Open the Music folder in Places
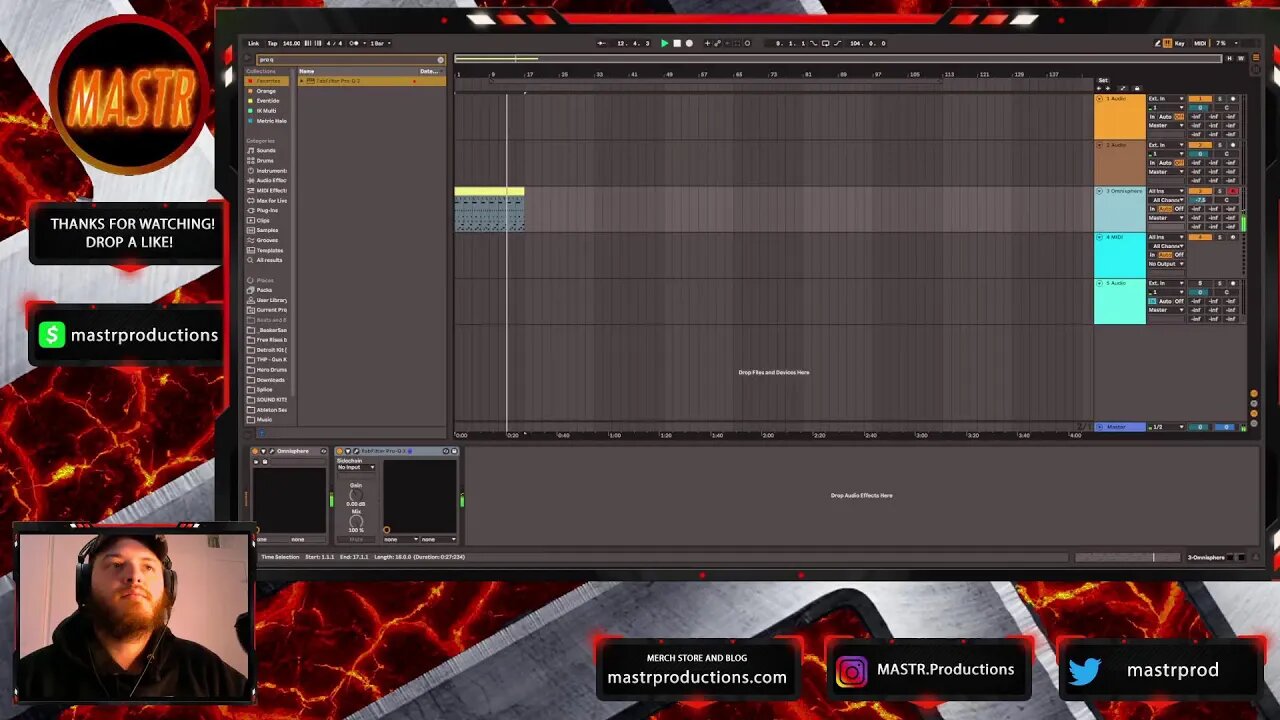The image size is (1280, 720). [x=265, y=419]
